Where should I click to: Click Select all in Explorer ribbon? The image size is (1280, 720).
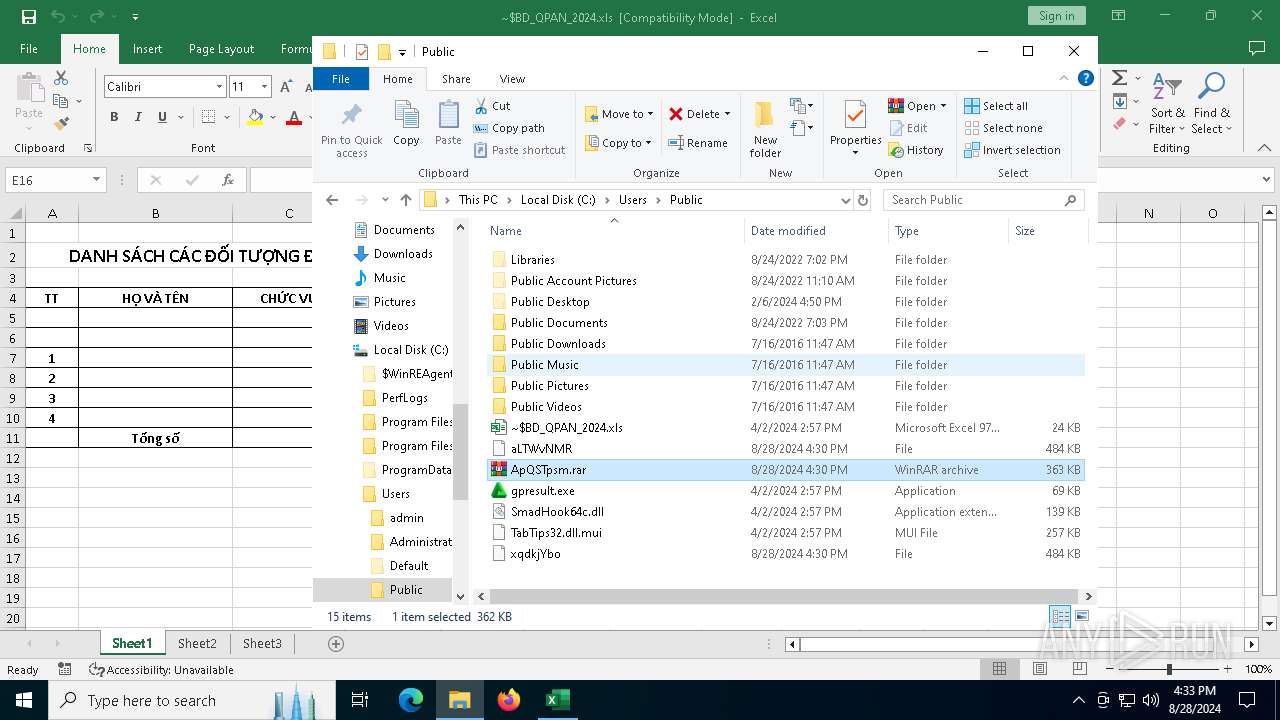pyautogui.click(x=996, y=106)
